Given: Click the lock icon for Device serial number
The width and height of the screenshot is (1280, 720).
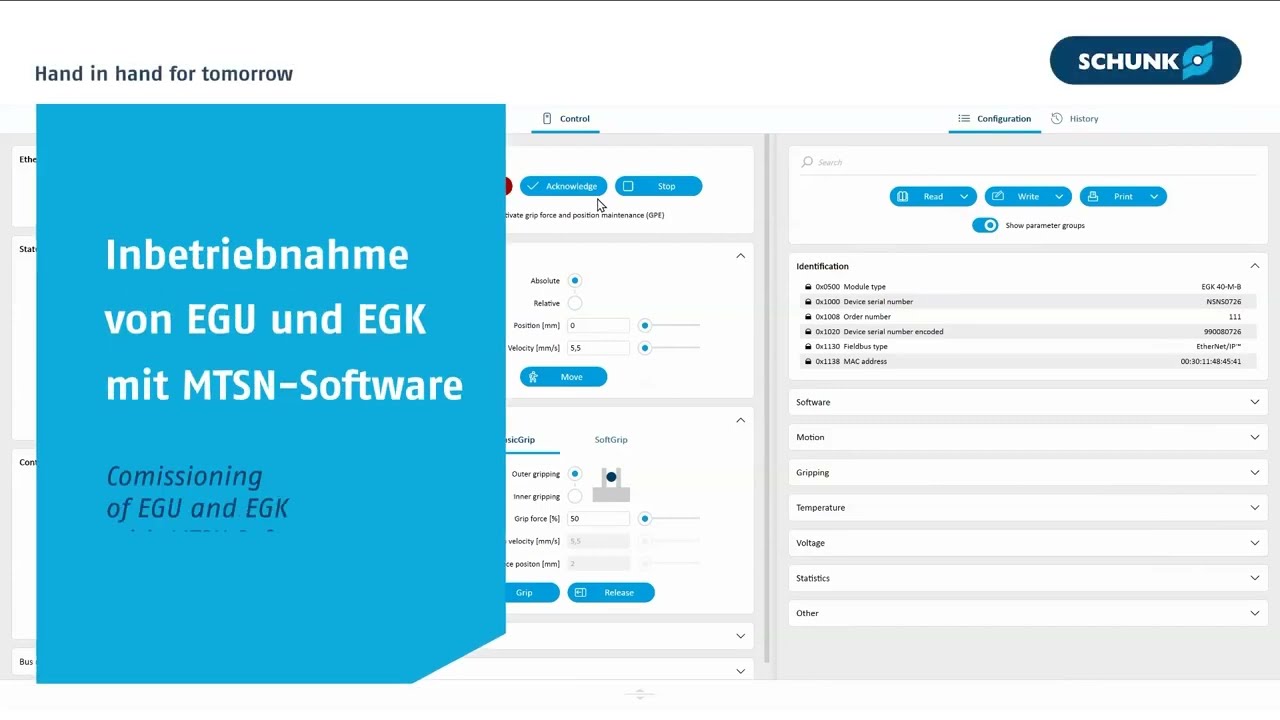Looking at the screenshot, I should point(808,302).
